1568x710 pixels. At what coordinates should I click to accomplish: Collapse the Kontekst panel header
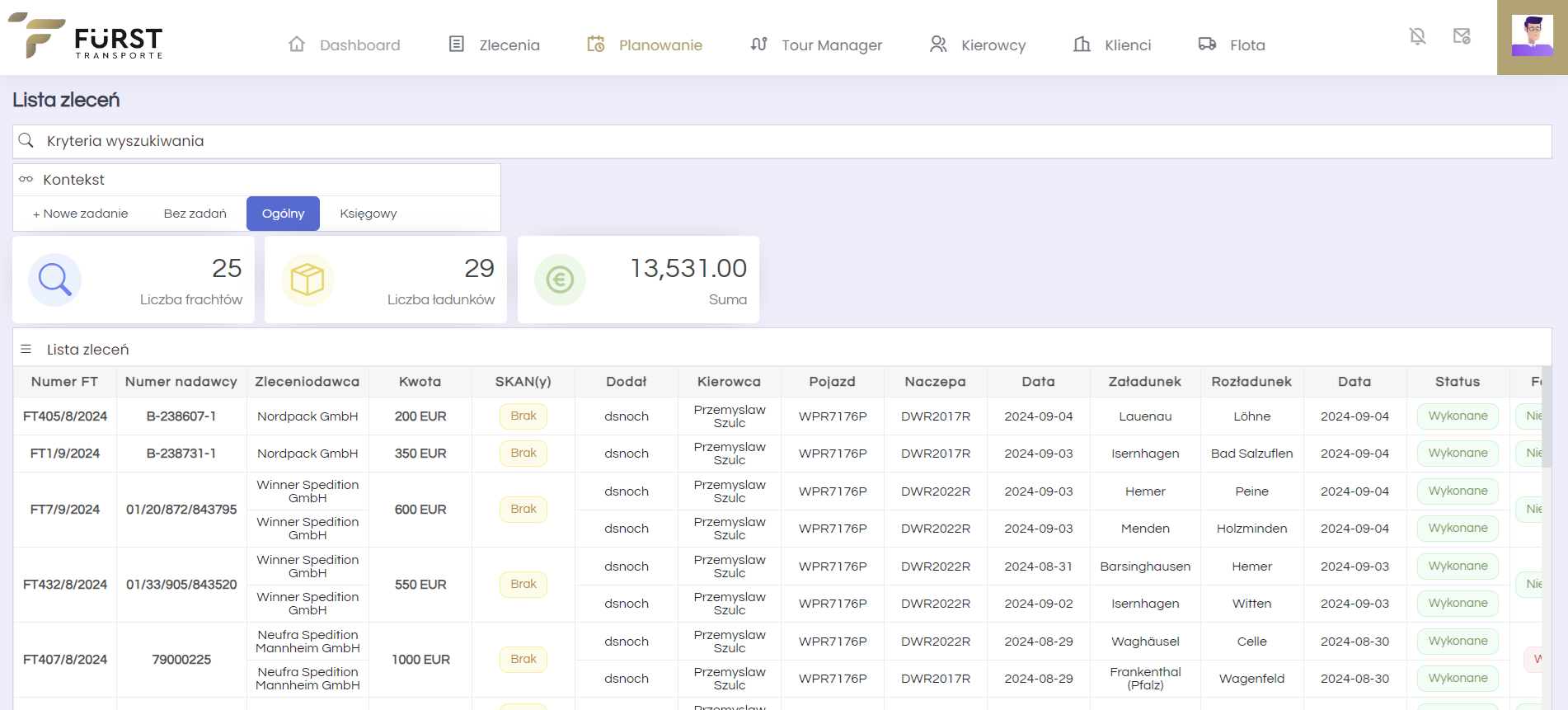[x=74, y=180]
